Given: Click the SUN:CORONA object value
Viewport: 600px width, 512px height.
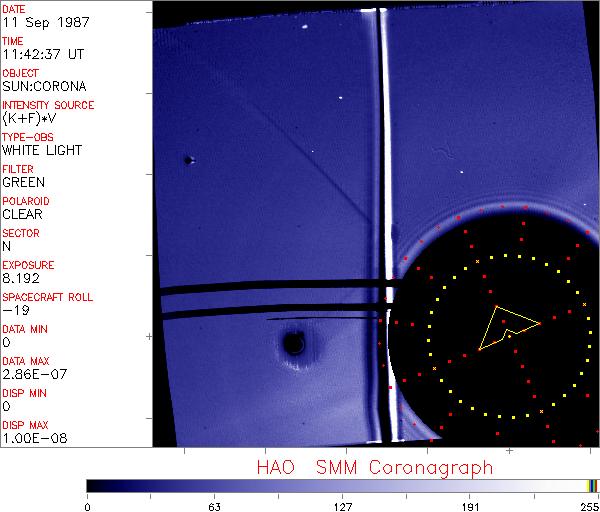Looking at the screenshot, I should [x=42, y=86].
